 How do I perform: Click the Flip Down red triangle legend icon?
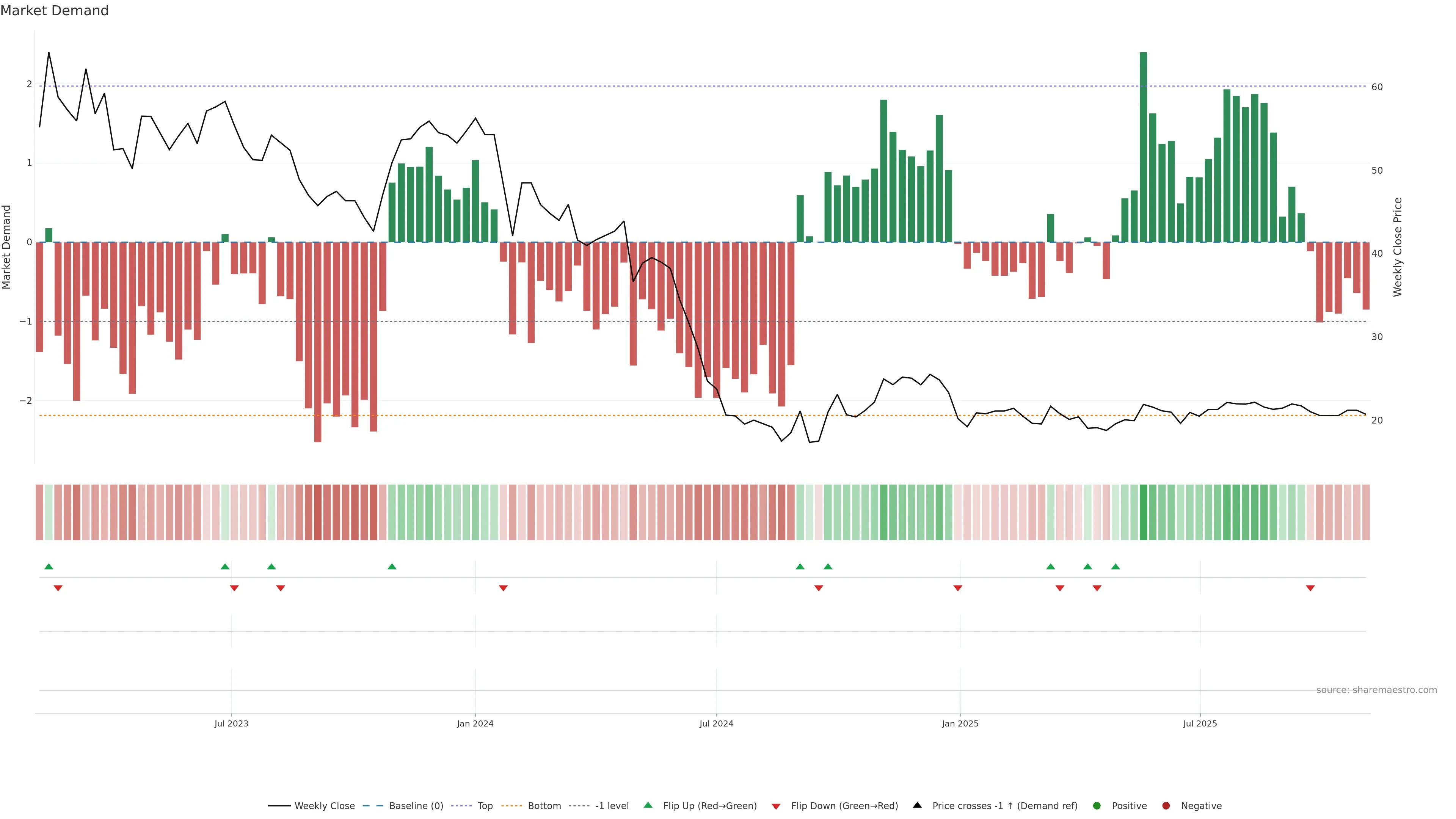[x=775, y=806]
